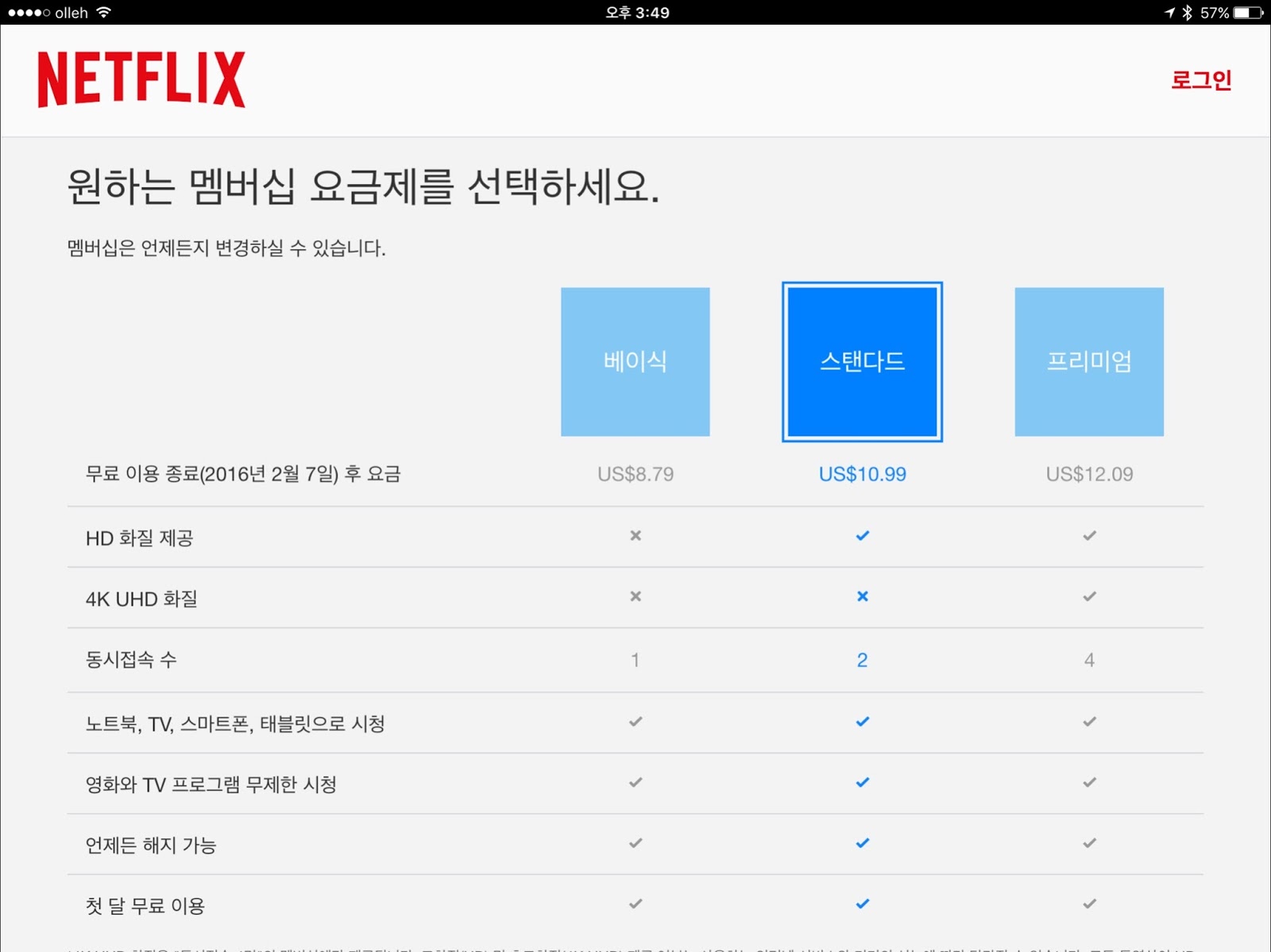This screenshot has width=1271, height=952.
Task: Click 베이식 checkmark in 무제한 시청 row
Action: (x=635, y=782)
